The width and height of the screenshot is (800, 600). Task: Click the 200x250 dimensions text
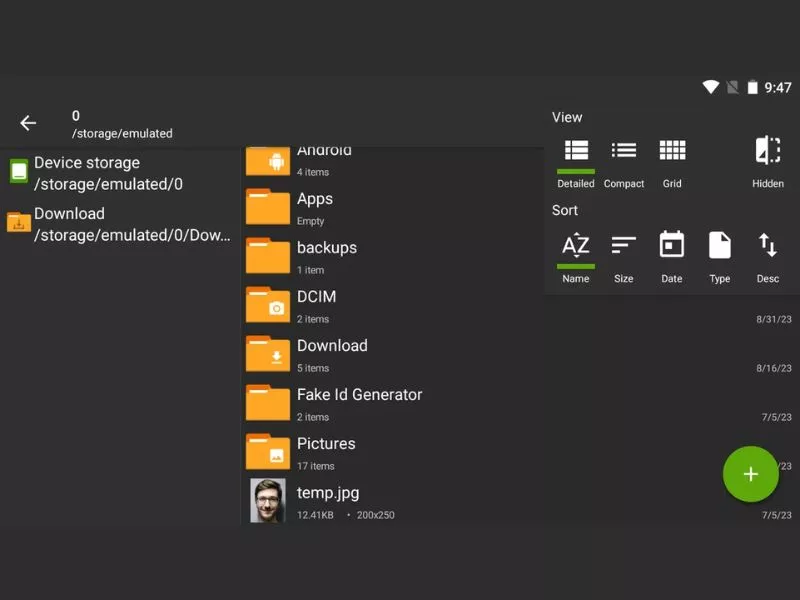(376, 515)
